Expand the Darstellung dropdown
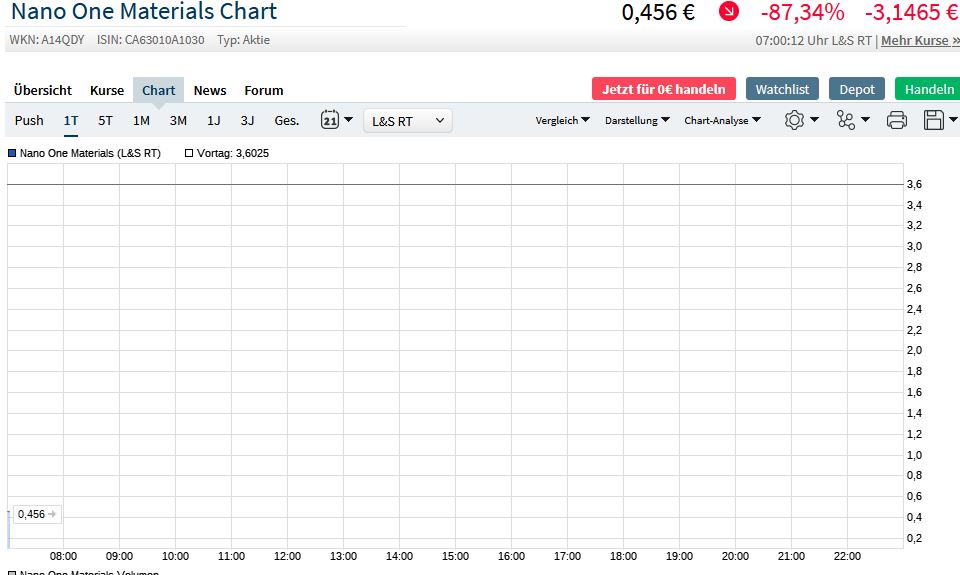 point(637,120)
